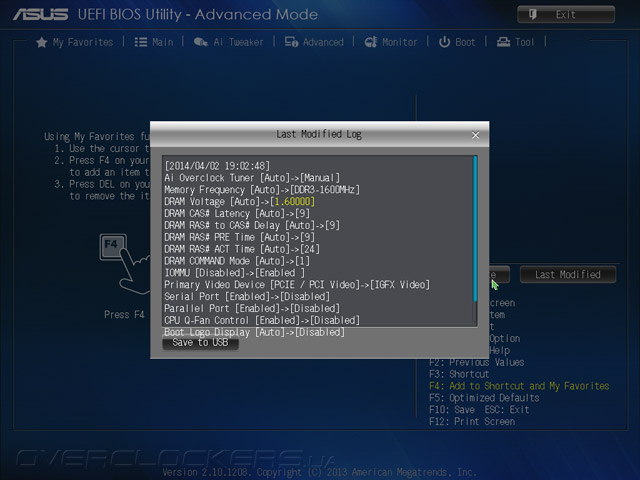Click the Last Modified Log title bar
640x480 pixels.
coord(319,134)
